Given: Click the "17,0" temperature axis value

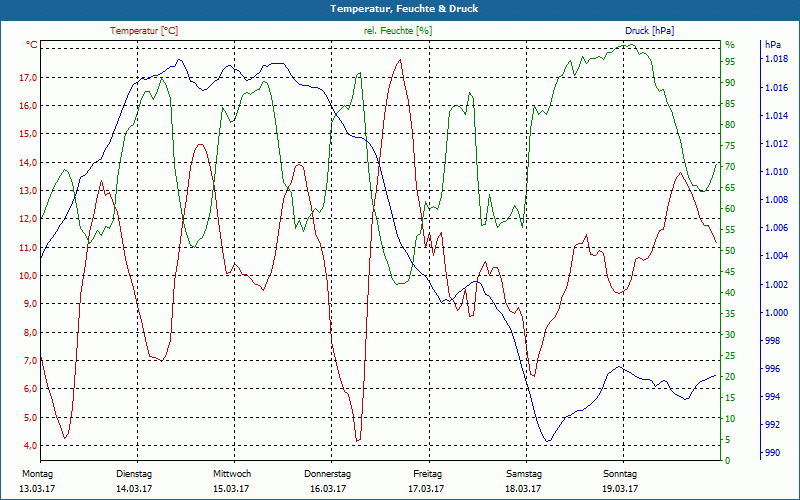Looking at the screenshot, I should coord(29,78).
